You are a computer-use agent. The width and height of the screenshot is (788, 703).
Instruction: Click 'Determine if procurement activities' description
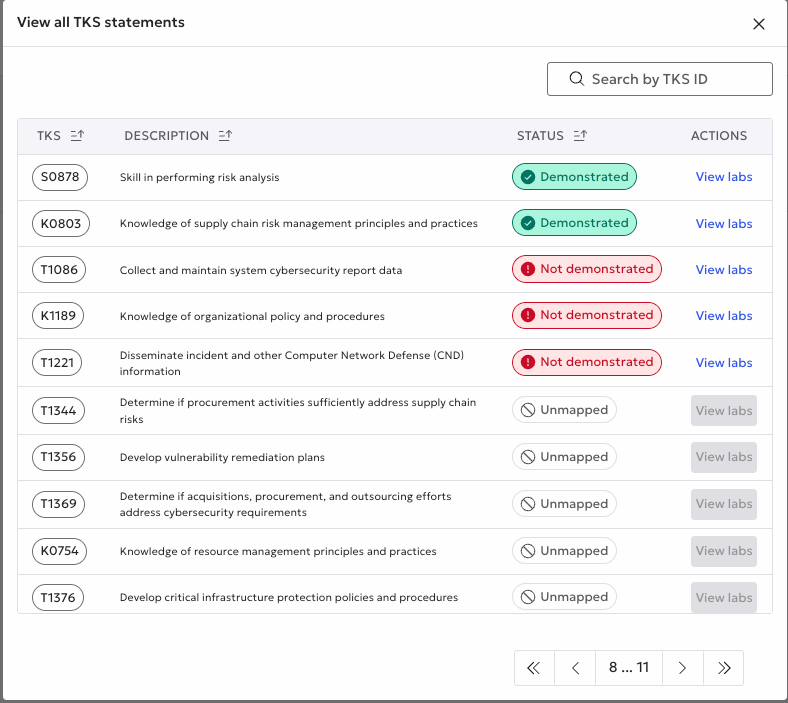point(298,411)
